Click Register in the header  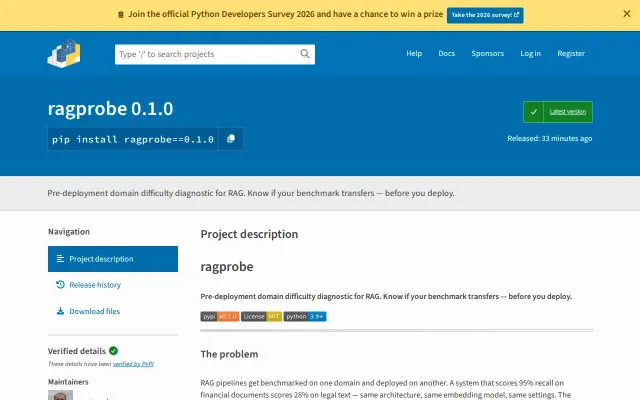[x=571, y=53]
